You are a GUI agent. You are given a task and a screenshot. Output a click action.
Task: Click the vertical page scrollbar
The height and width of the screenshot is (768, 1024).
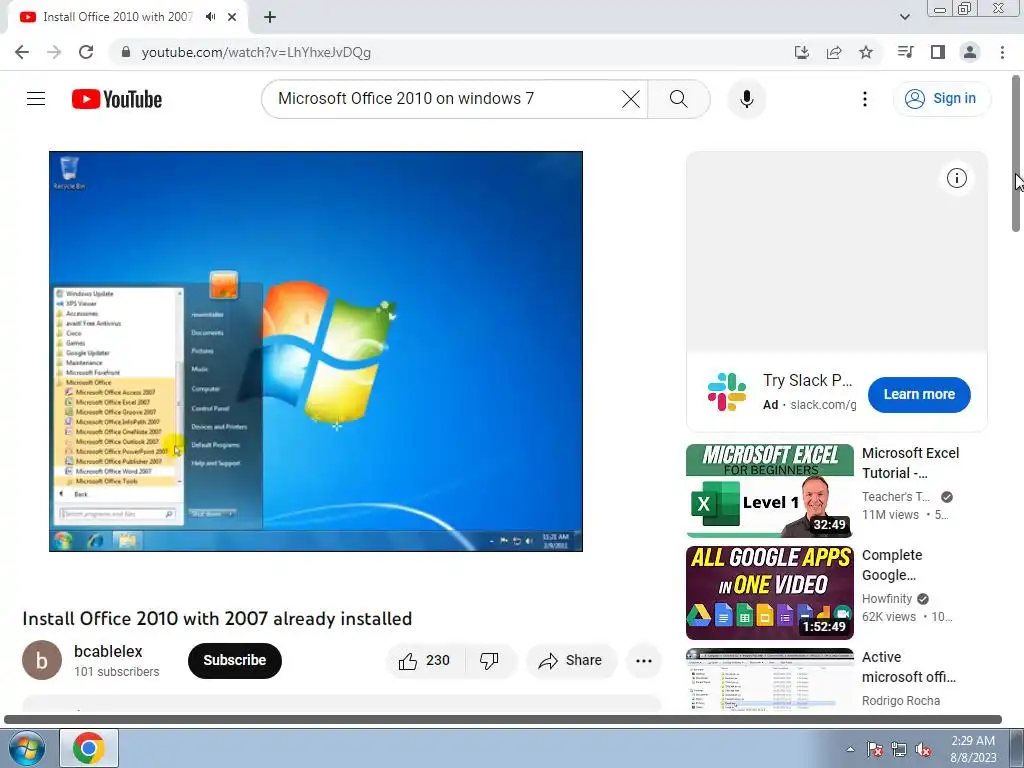(x=1016, y=153)
